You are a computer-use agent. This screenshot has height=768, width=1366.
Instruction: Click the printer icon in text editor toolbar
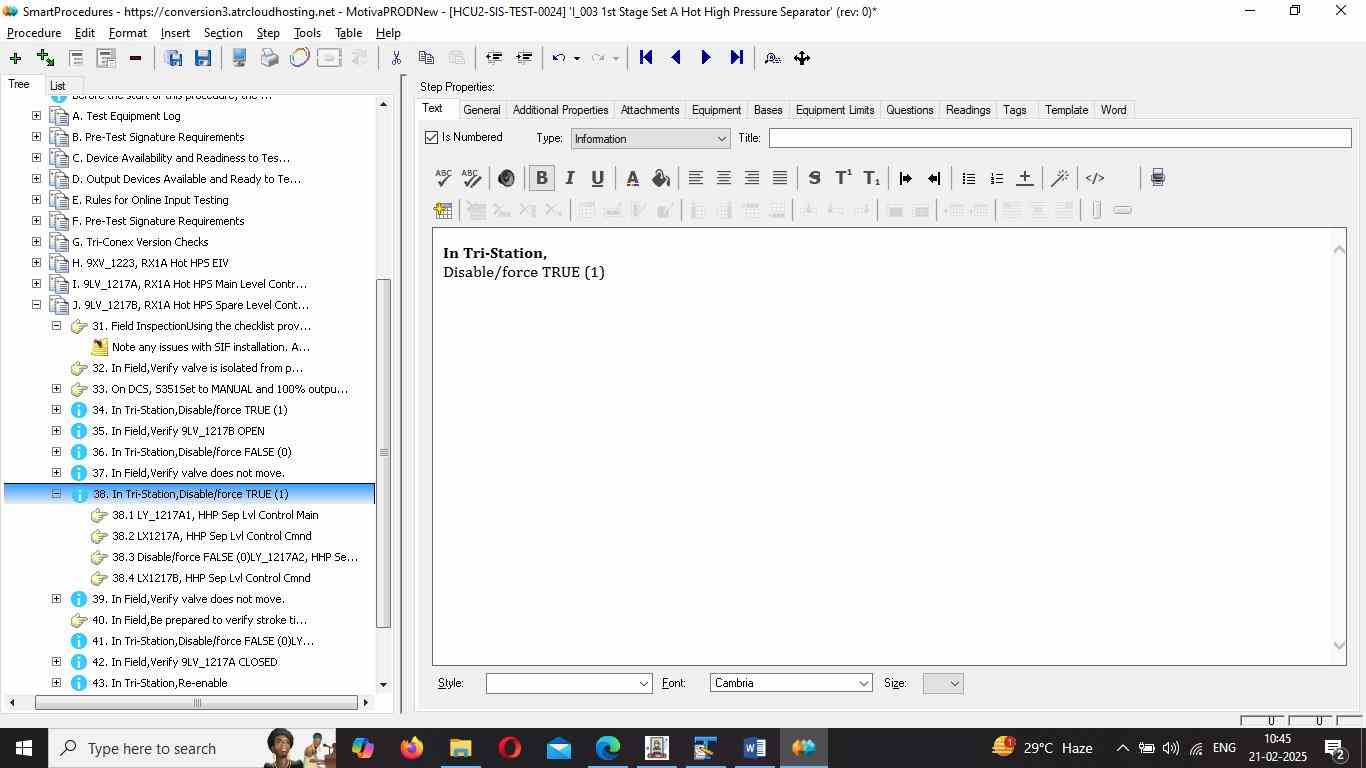pyautogui.click(x=1157, y=178)
